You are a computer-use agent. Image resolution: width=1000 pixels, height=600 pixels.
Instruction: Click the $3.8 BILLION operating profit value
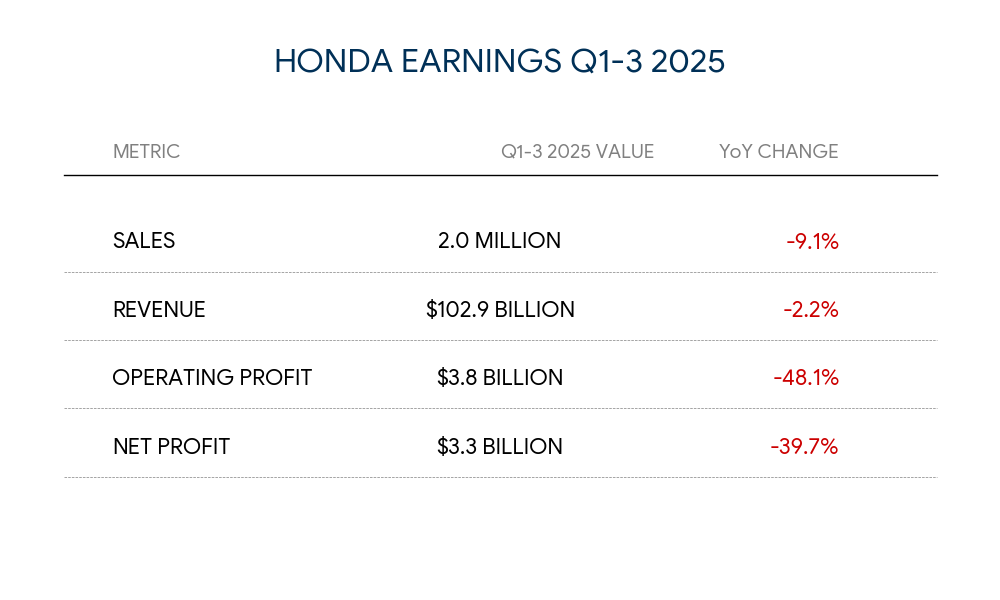tap(500, 378)
